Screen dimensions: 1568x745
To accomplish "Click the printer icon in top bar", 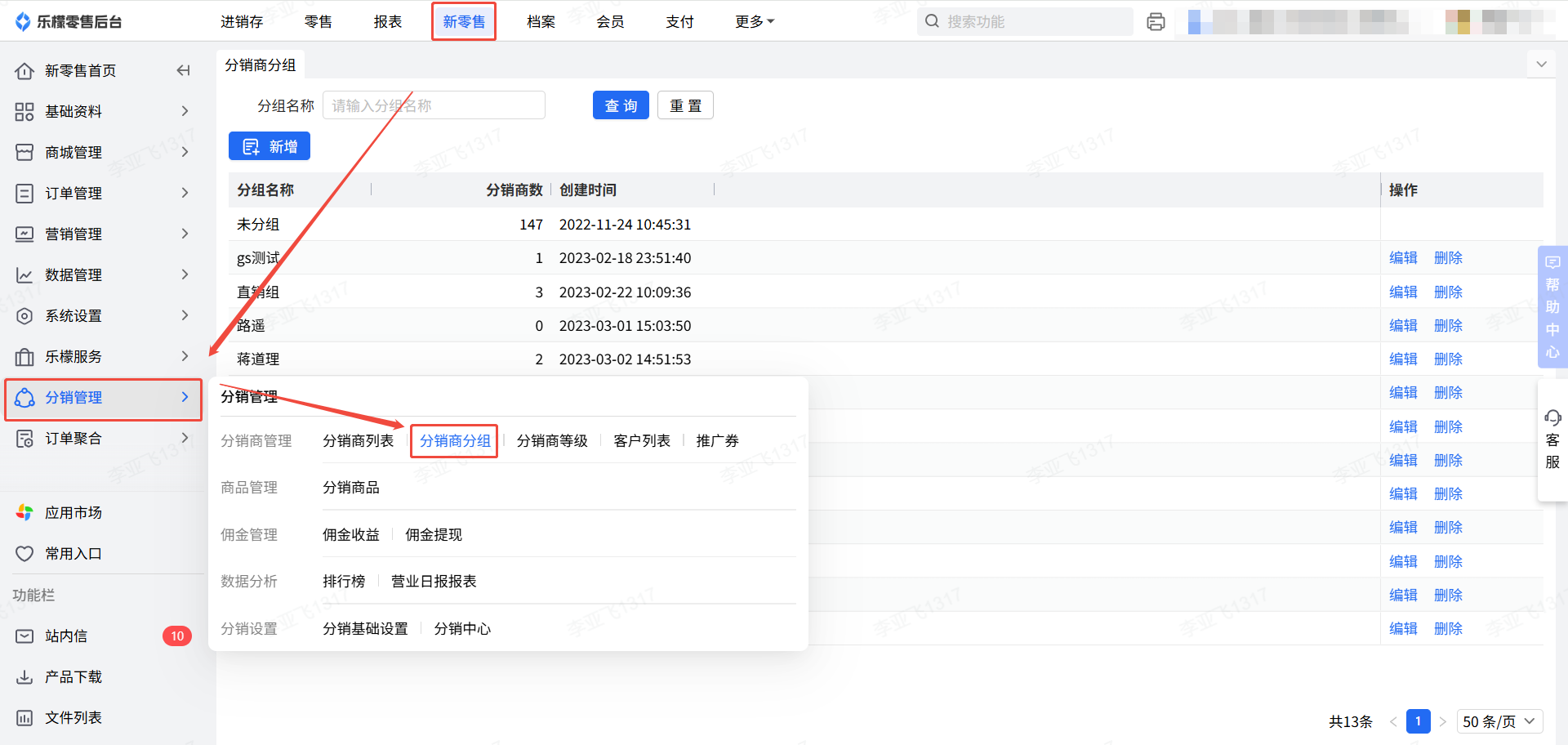I will (1156, 22).
